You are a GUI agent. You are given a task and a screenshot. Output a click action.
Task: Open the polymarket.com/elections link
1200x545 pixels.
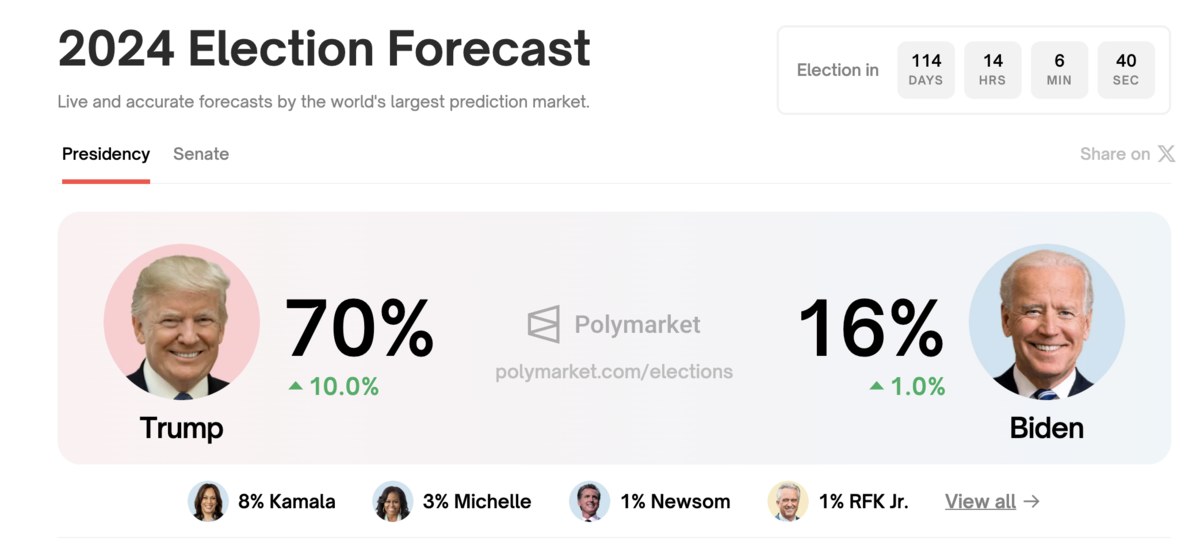[x=614, y=372]
